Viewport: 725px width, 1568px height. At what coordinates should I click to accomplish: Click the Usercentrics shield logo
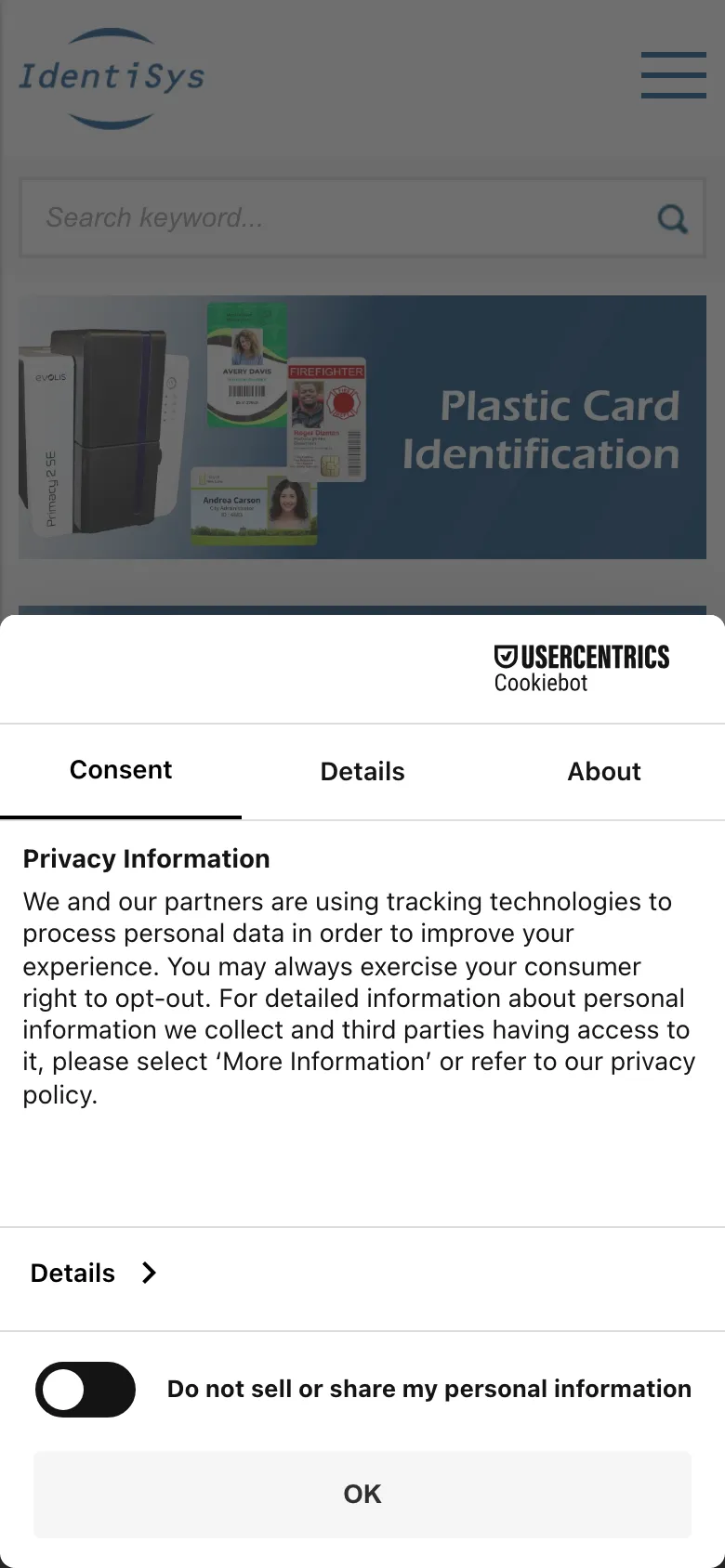[504, 657]
